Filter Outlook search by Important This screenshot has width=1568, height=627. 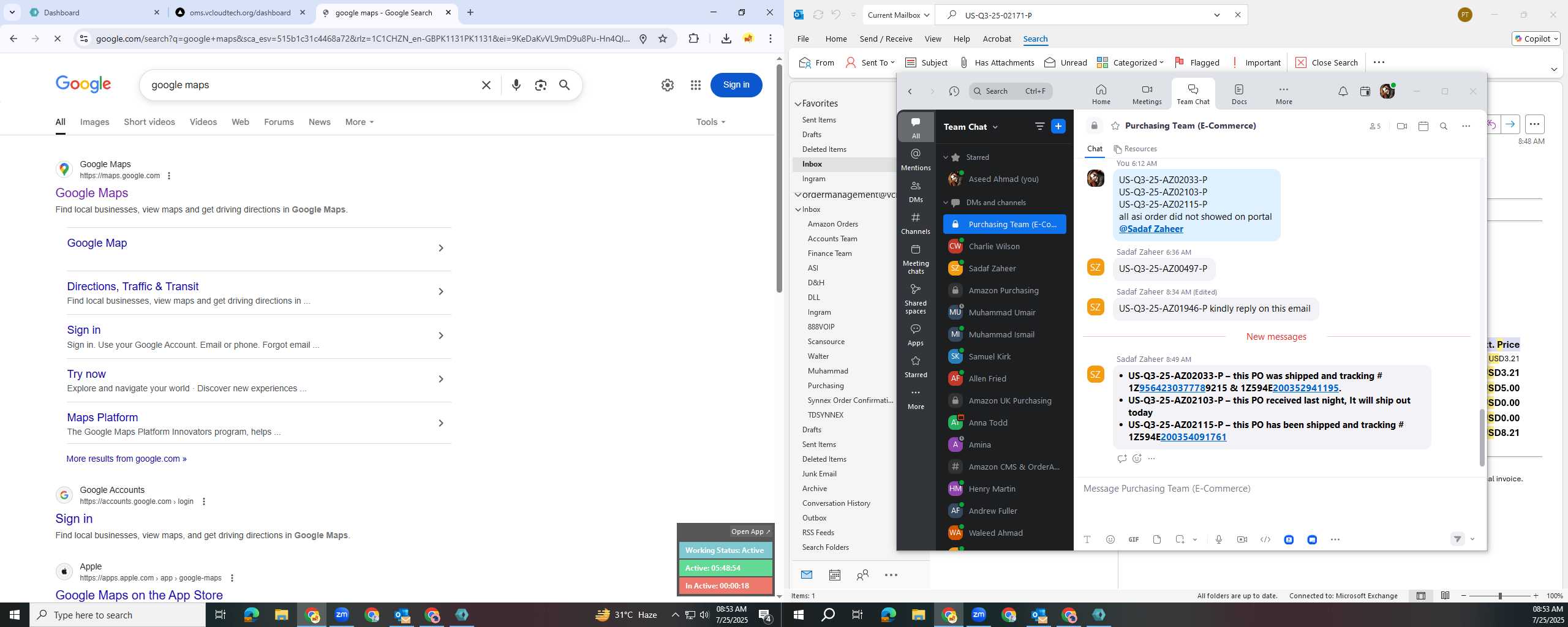click(x=1256, y=62)
